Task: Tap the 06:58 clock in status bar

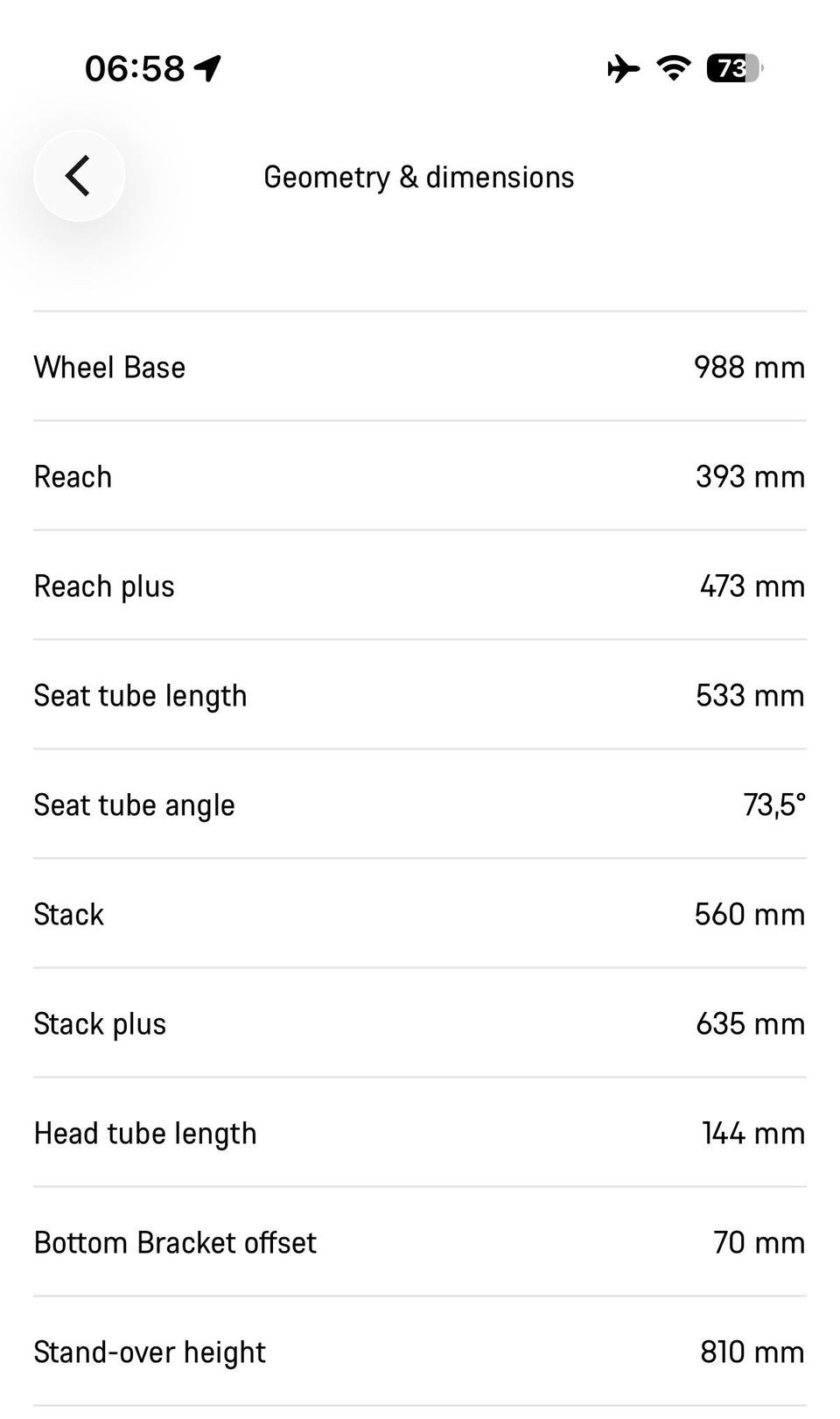Action: 135,68
